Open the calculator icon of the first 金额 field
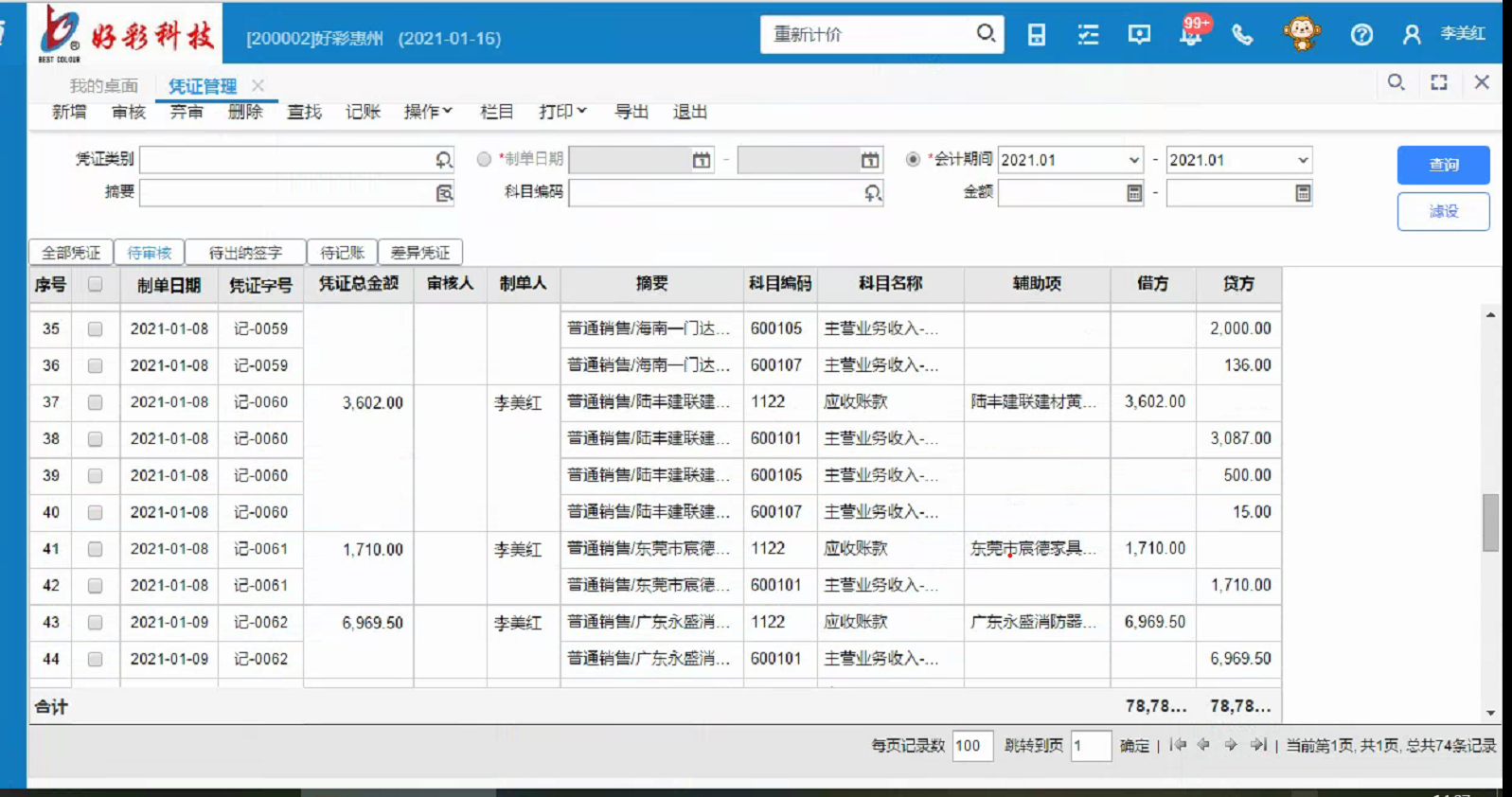The width and height of the screenshot is (1512, 797). (1134, 193)
